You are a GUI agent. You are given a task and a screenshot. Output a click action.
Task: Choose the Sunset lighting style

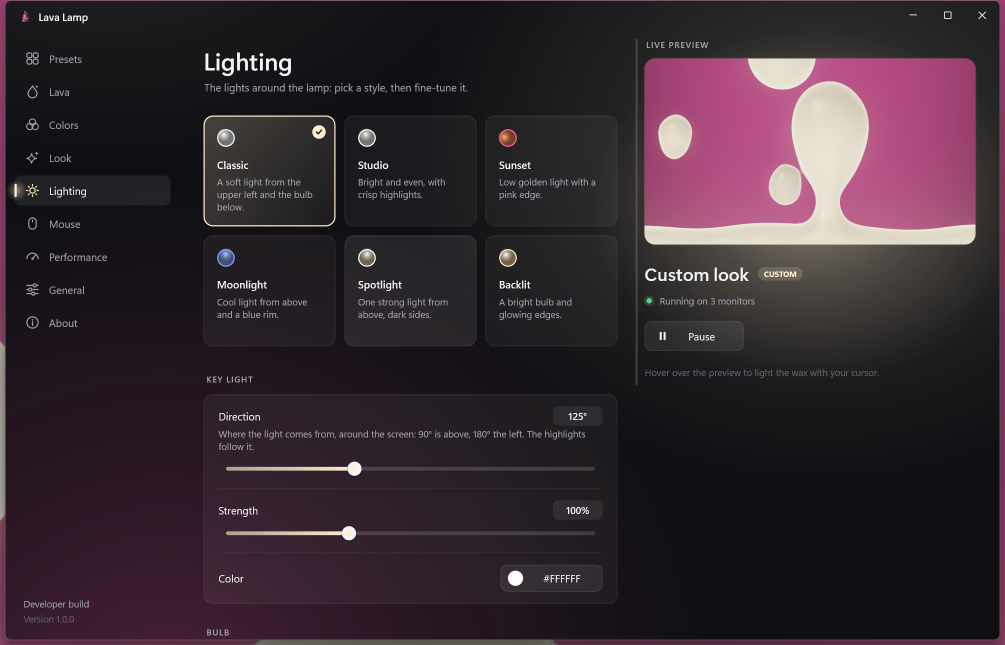[x=551, y=171]
